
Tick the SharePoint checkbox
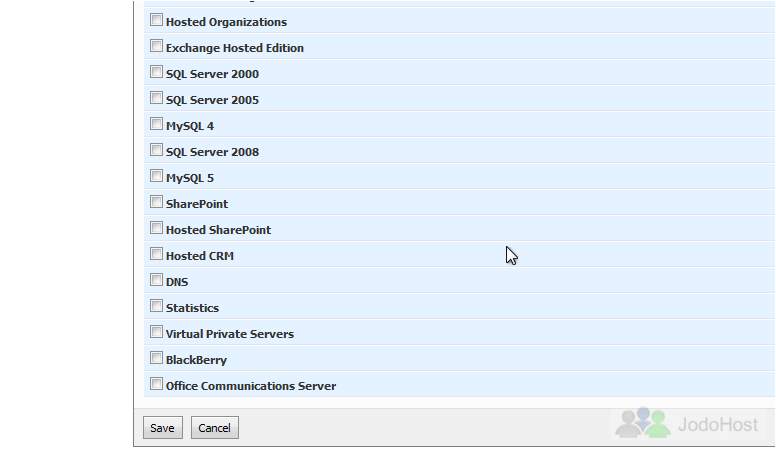pyautogui.click(x=156, y=202)
